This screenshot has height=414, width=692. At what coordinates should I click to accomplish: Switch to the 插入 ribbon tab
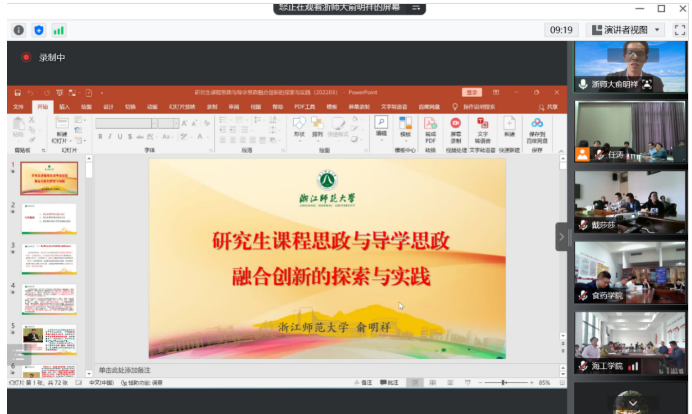[x=64, y=107]
